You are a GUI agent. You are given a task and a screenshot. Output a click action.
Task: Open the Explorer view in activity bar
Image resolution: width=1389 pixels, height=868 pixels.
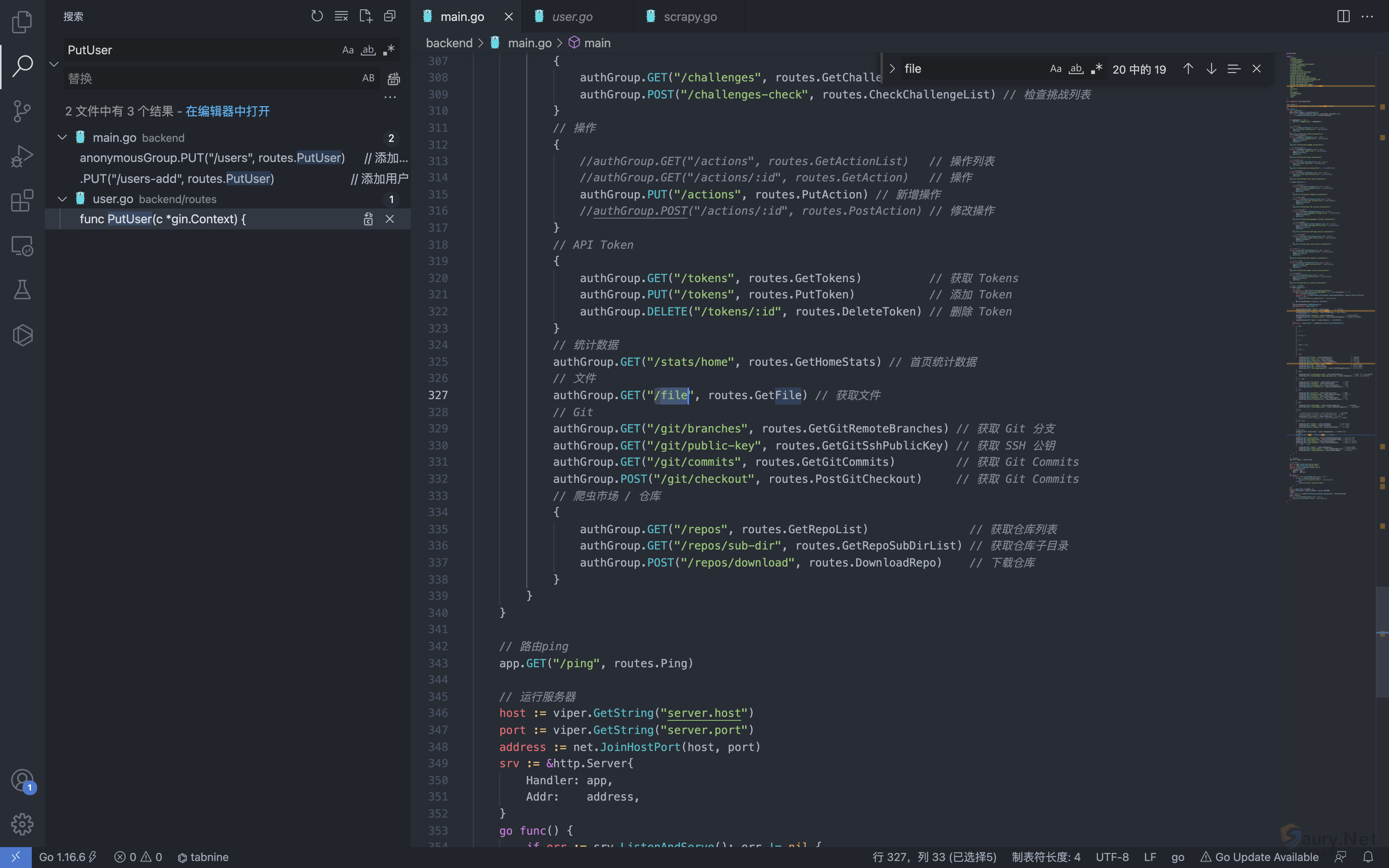coord(22,22)
